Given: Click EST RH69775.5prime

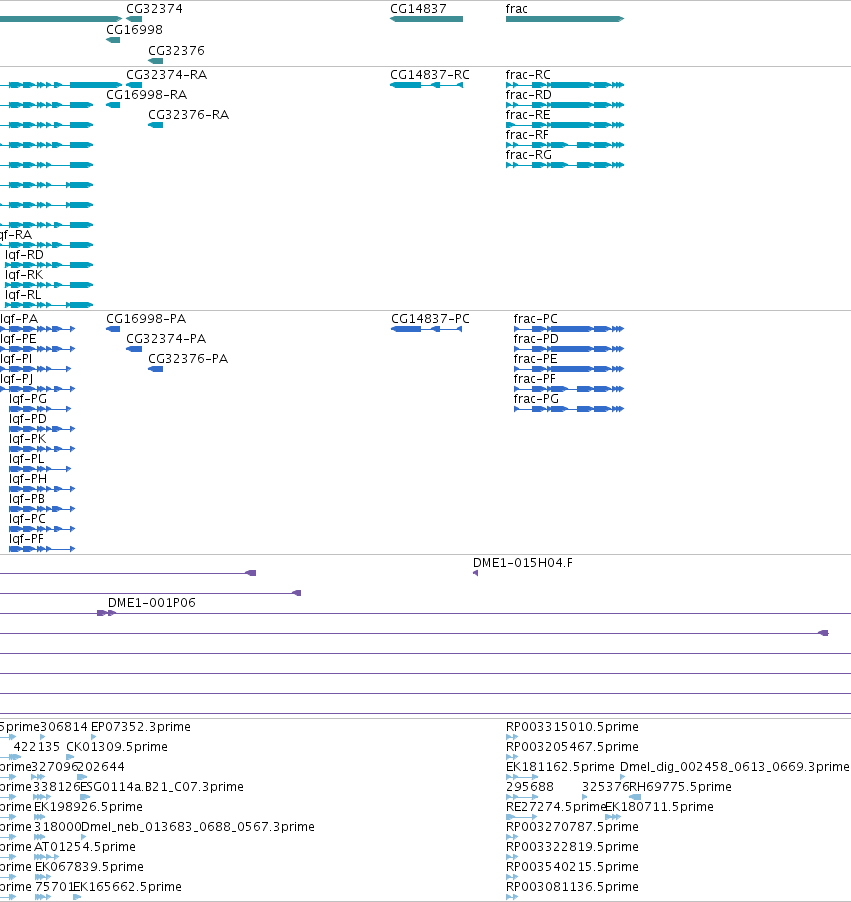Looking at the screenshot, I should tap(680, 786).
